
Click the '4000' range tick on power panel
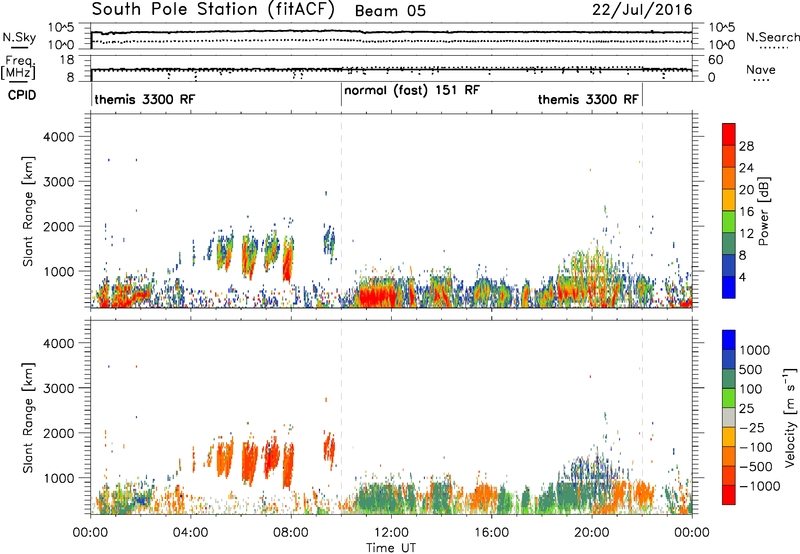pyautogui.click(x=58, y=137)
